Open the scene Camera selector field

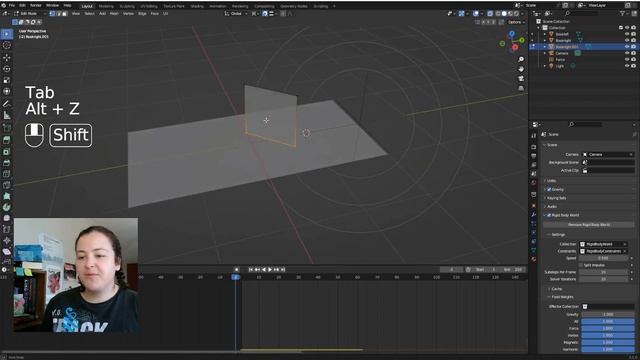(608, 155)
